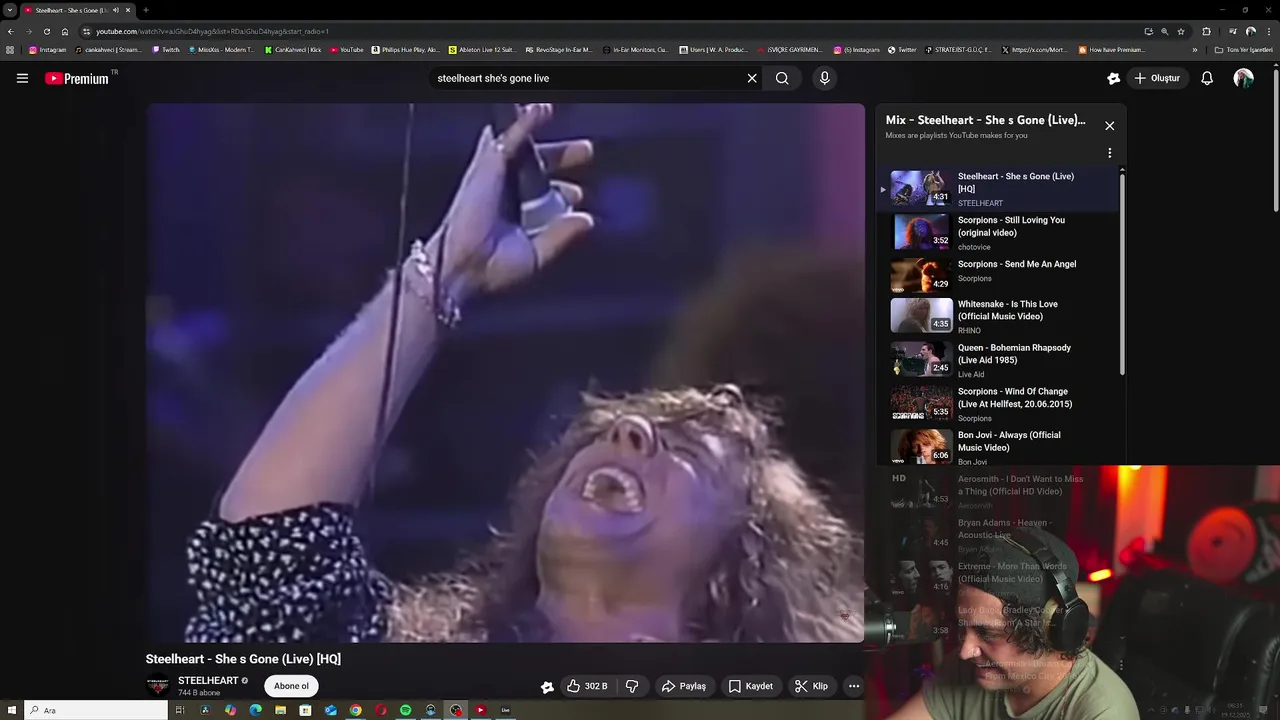Click the sparkle icon beside the like button
Screen dimensions: 1280x720
[547, 686]
